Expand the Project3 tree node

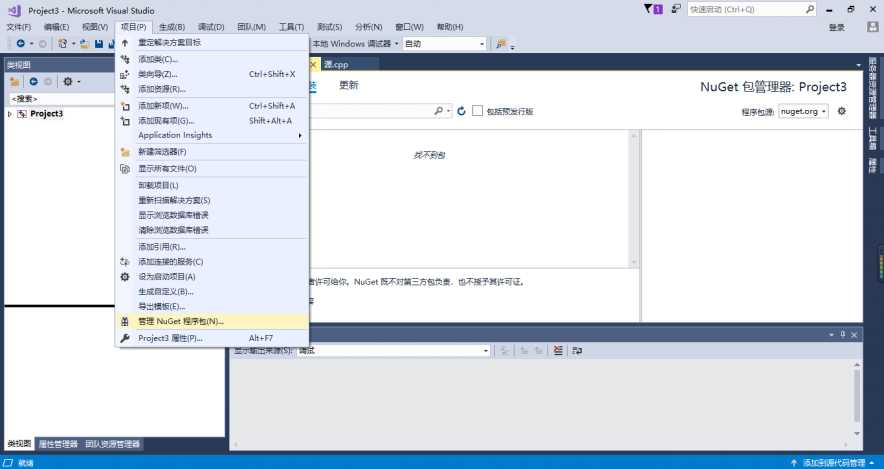(x=10, y=114)
